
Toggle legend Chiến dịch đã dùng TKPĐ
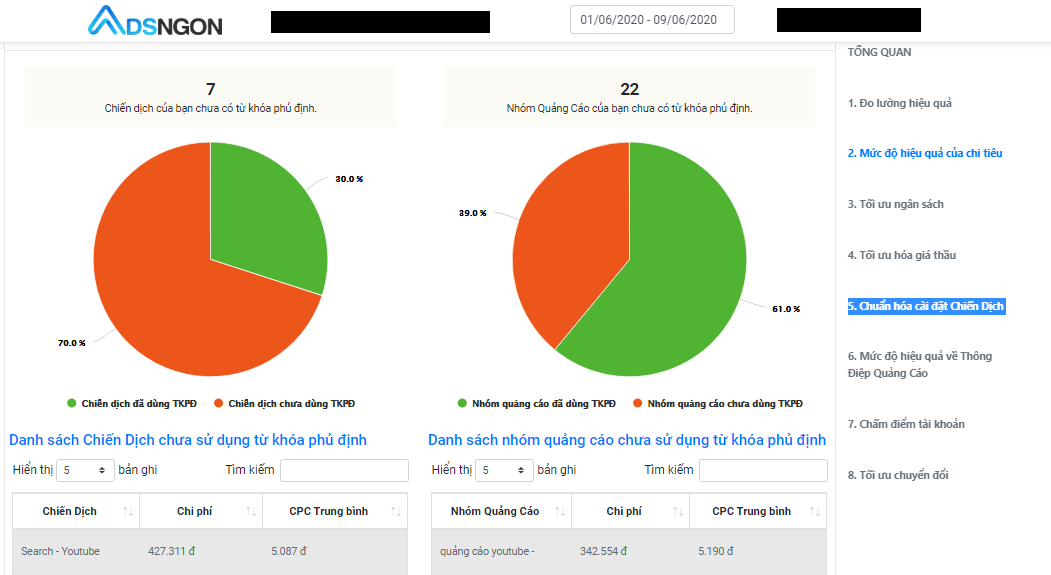[132, 403]
